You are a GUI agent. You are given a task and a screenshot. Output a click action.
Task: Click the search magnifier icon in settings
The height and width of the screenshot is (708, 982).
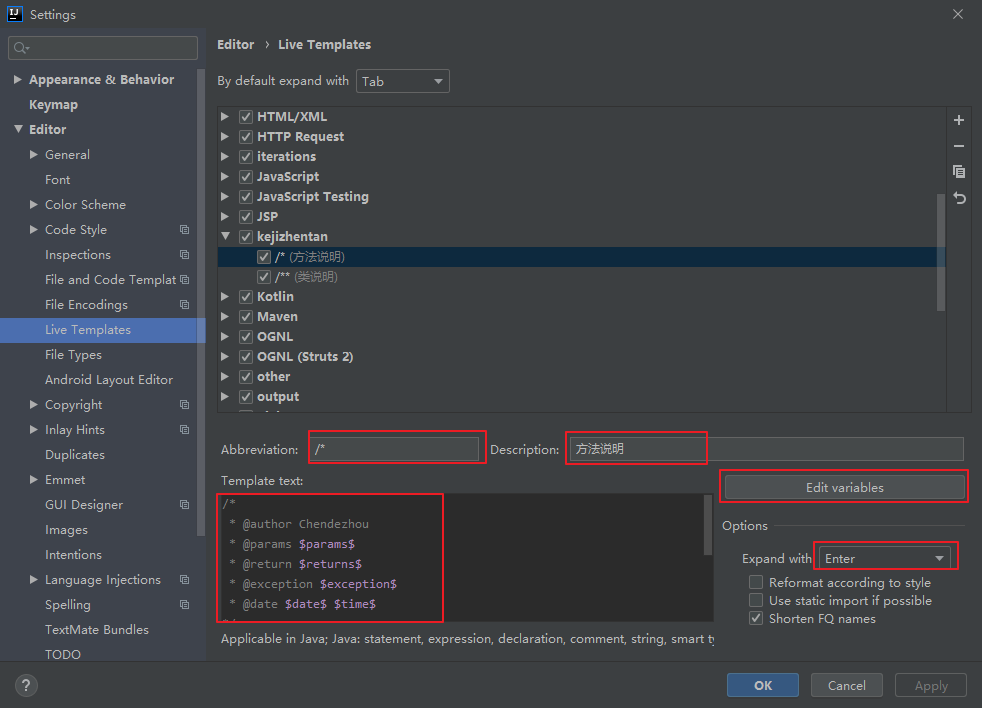click(x=20, y=48)
